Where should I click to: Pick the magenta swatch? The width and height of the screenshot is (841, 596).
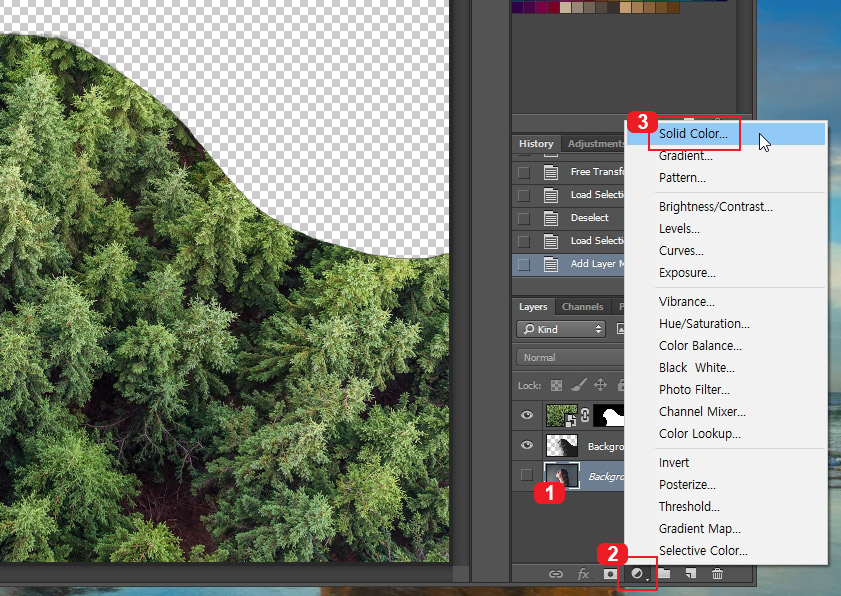[x=541, y=8]
